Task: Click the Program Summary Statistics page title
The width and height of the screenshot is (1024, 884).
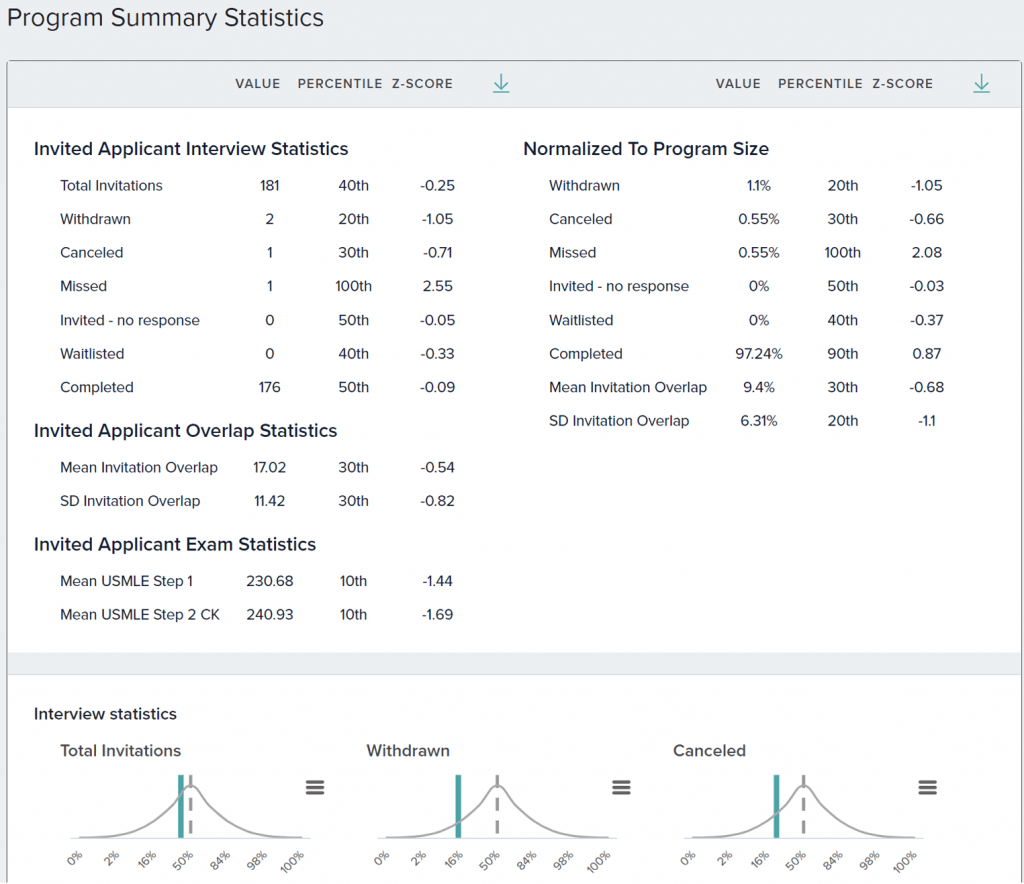Action: tap(166, 18)
